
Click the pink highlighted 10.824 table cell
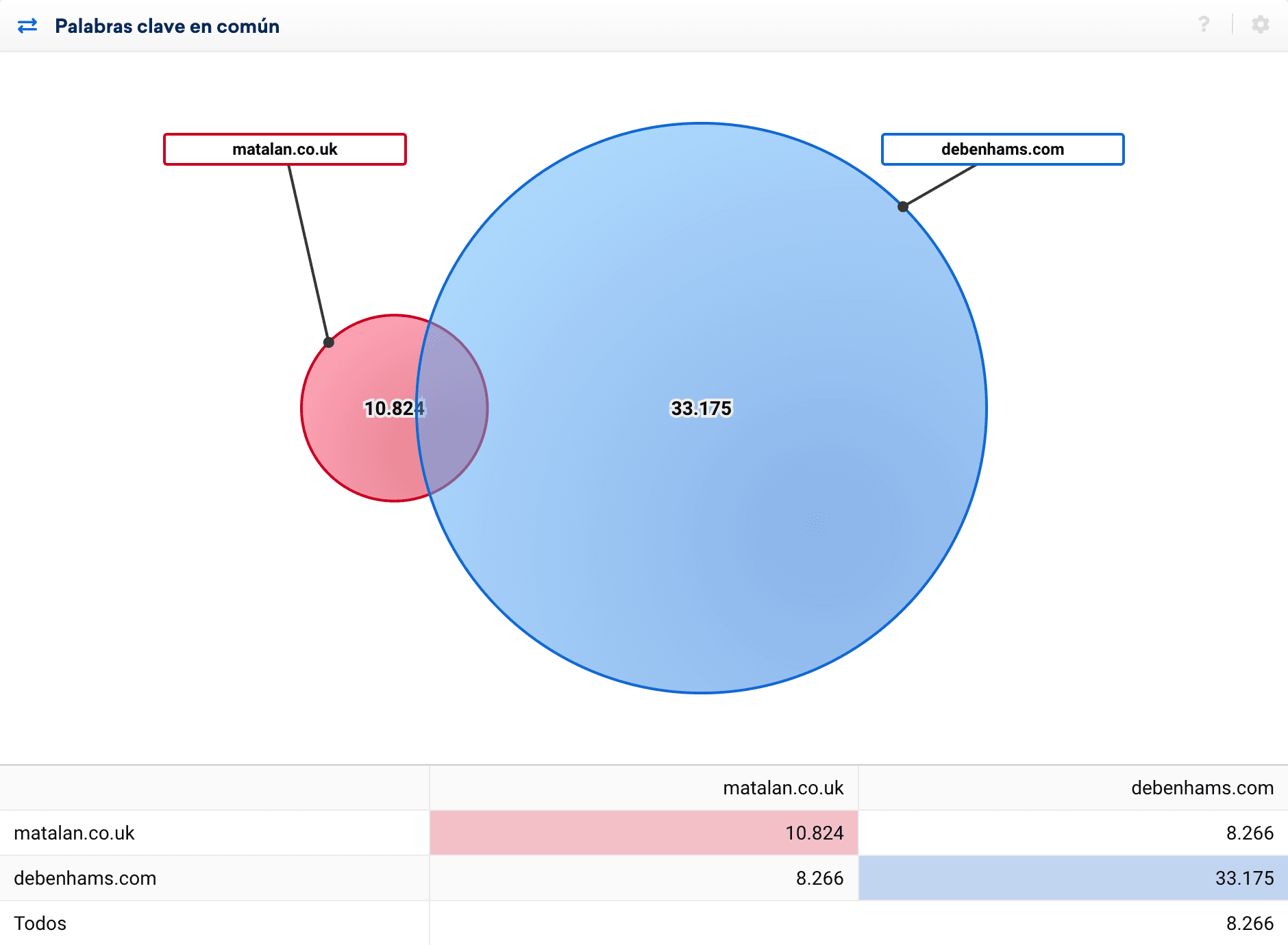pos(814,833)
